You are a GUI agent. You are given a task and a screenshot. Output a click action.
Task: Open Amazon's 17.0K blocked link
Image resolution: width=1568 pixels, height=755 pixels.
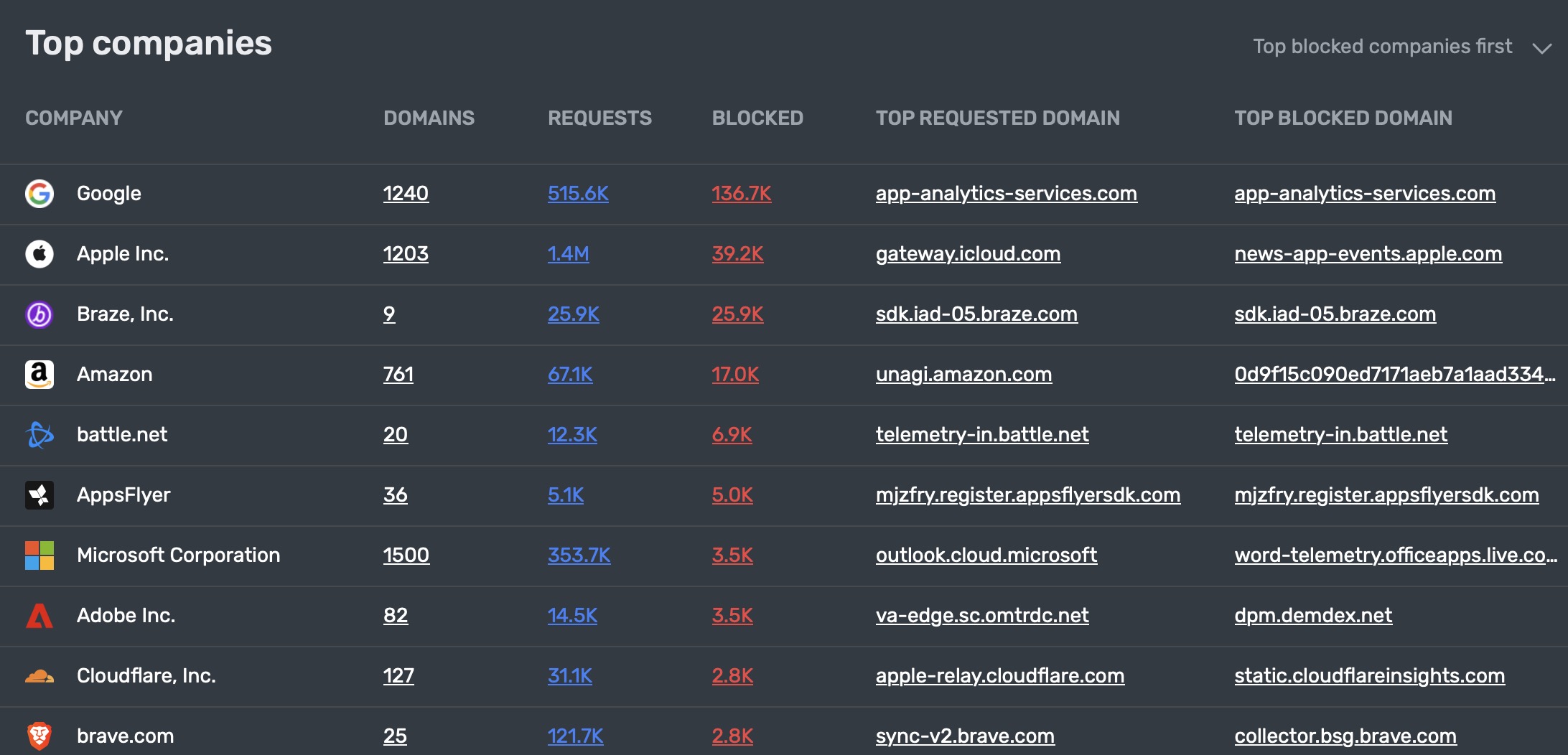(x=735, y=375)
